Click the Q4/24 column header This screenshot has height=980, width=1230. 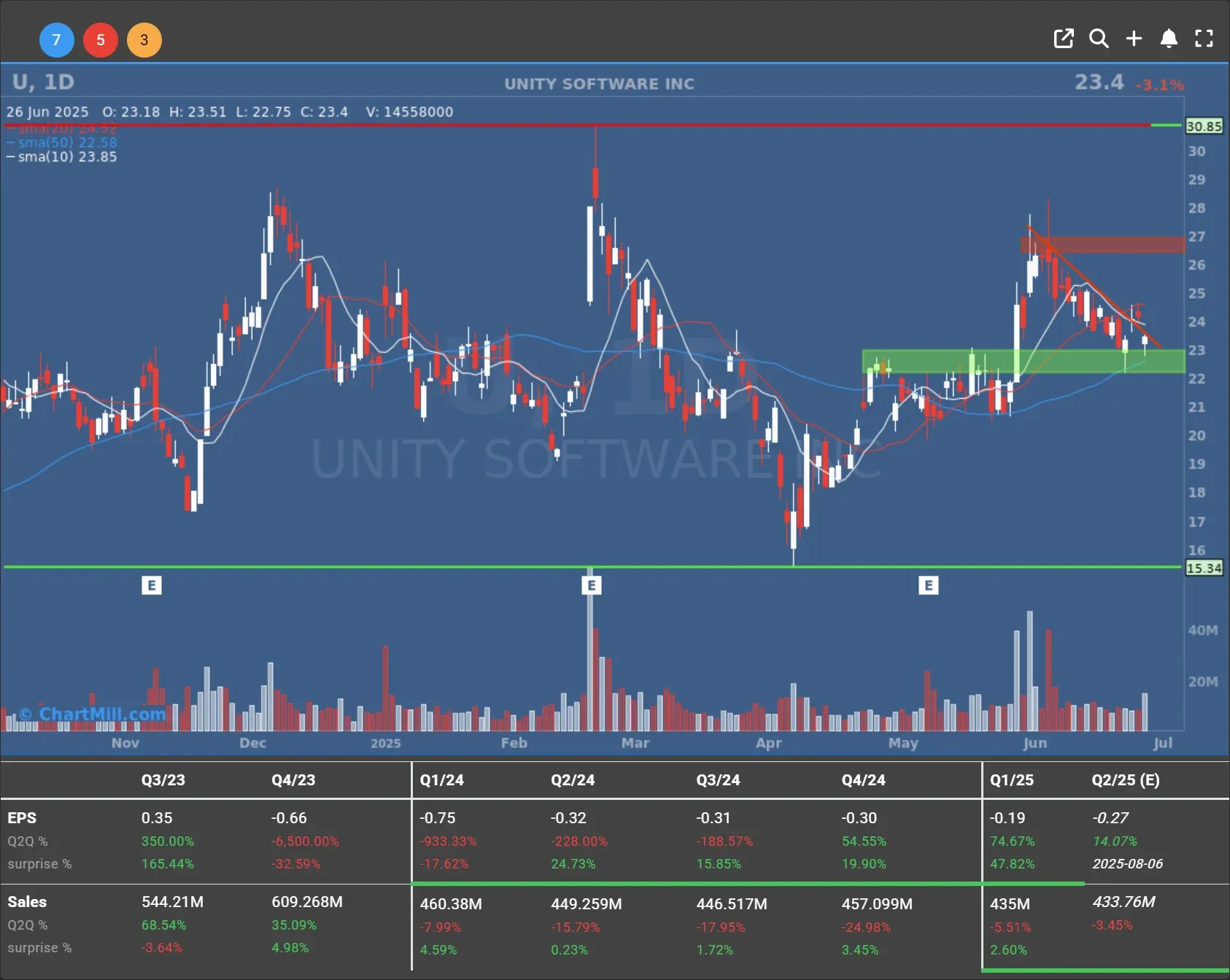[863, 779]
